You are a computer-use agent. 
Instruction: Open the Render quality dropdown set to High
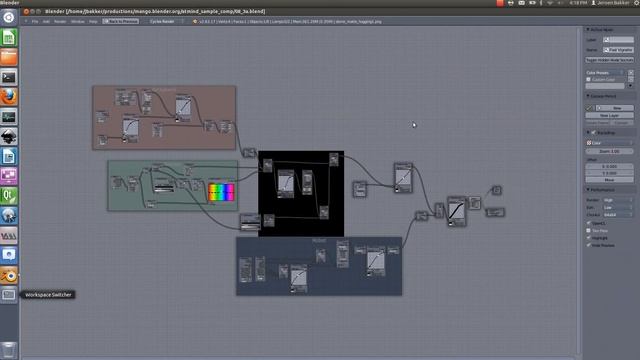[618, 200]
